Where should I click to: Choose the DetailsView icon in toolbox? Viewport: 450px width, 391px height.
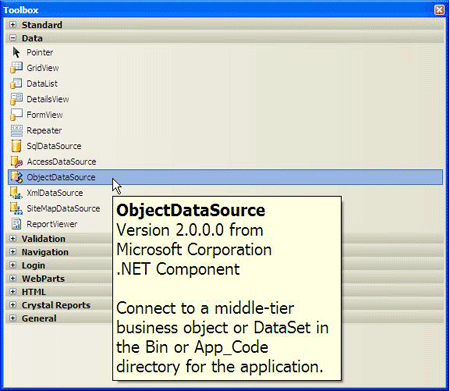[x=16, y=99]
